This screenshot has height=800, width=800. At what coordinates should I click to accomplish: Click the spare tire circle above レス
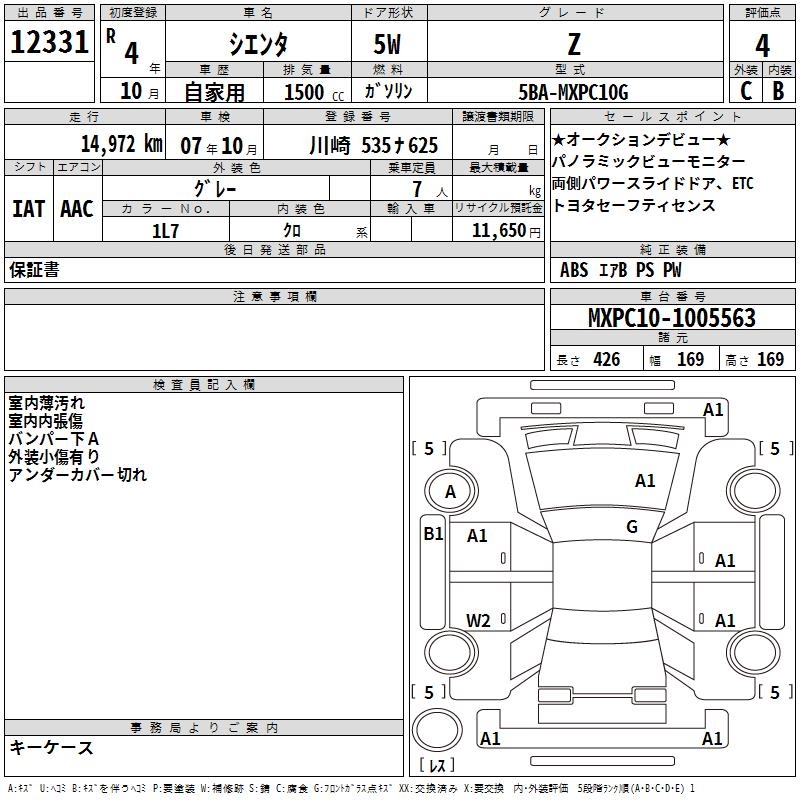tap(437, 730)
